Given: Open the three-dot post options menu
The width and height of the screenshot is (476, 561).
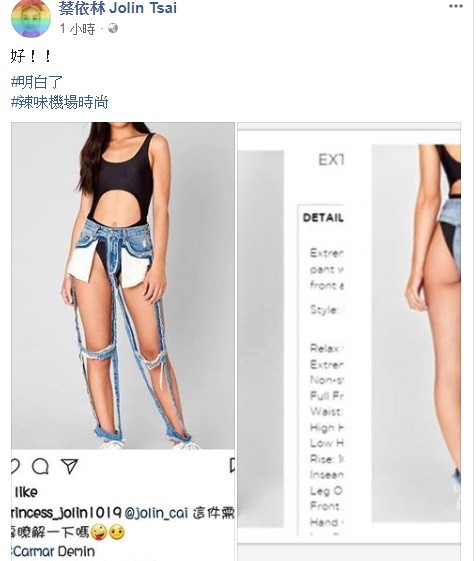Looking at the screenshot, I should [x=456, y=6].
